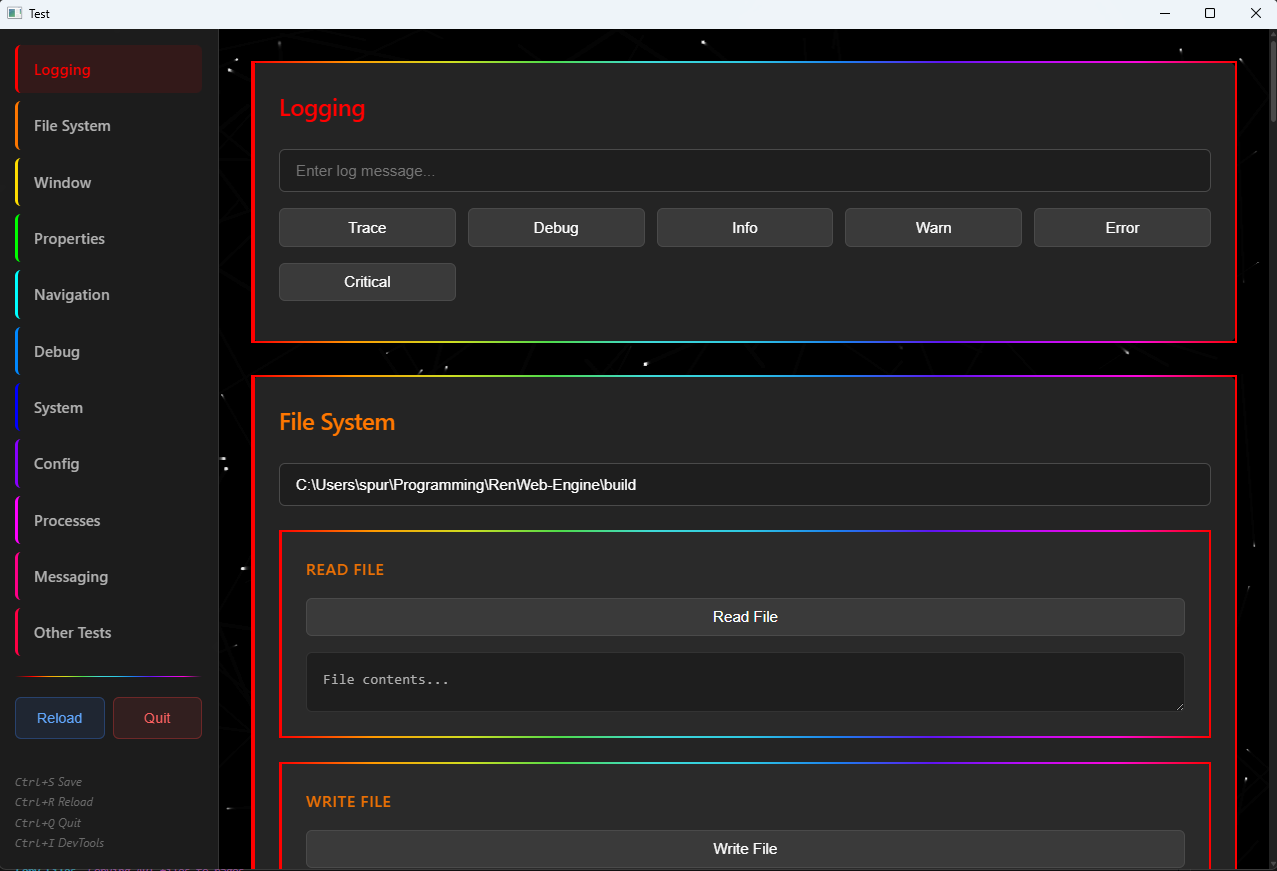The image size is (1277, 871).
Task: Send a Trace log message
Action: pyautogui.click(x=367, y=227)
